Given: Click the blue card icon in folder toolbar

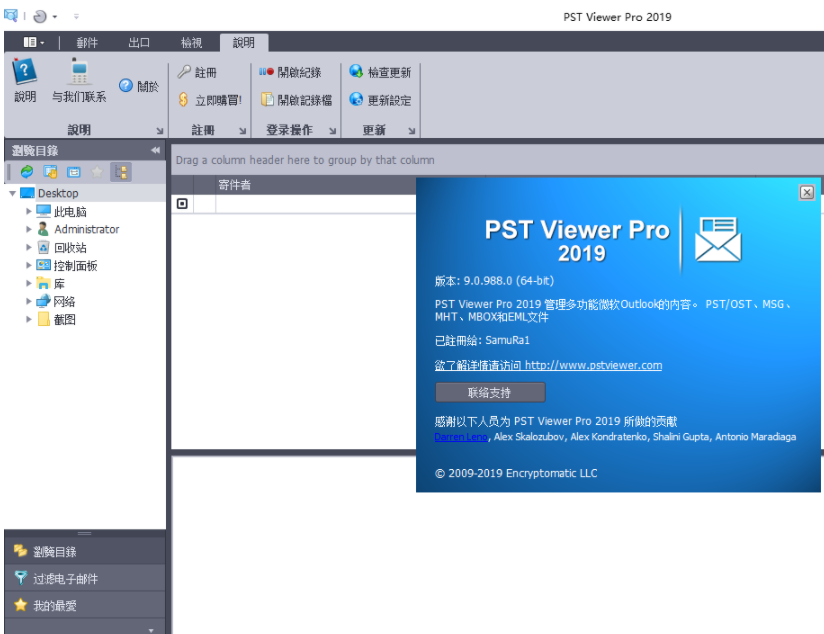Looking at the screenshot, I should click(74, 172).
